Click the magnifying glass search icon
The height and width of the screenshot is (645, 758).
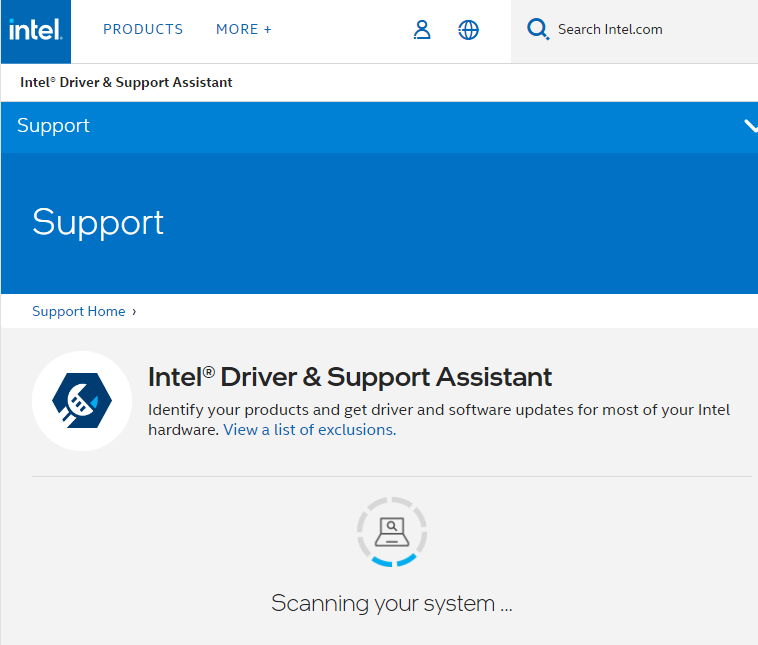pyautogui.click(x=538, y=29)
